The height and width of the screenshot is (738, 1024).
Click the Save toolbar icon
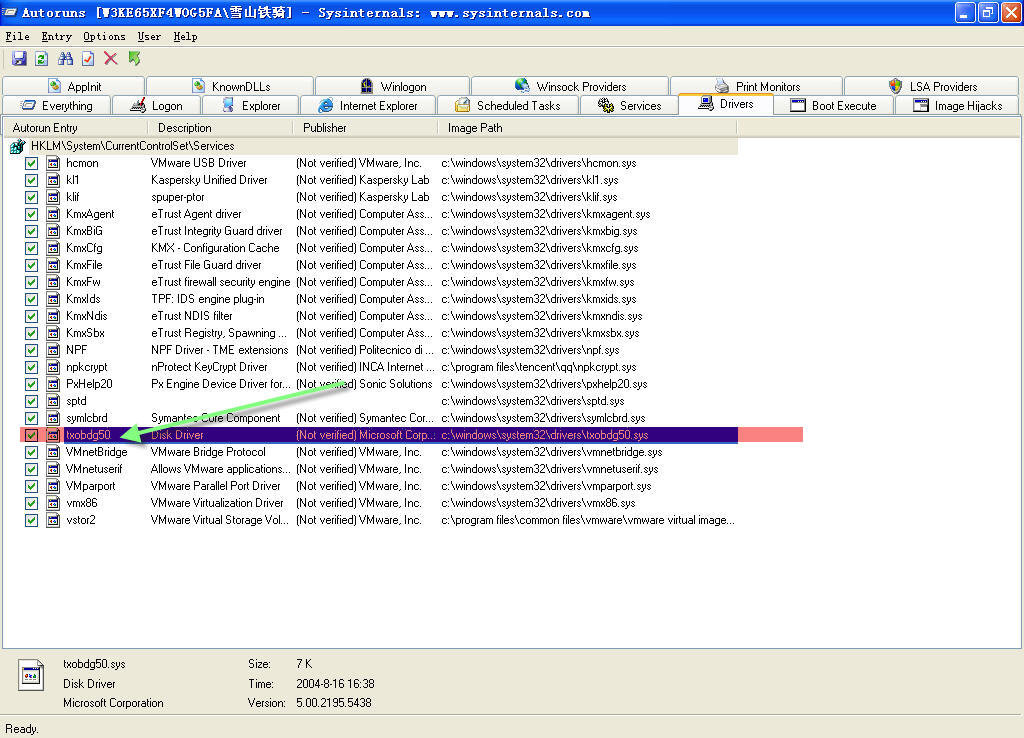coord(19,59)
